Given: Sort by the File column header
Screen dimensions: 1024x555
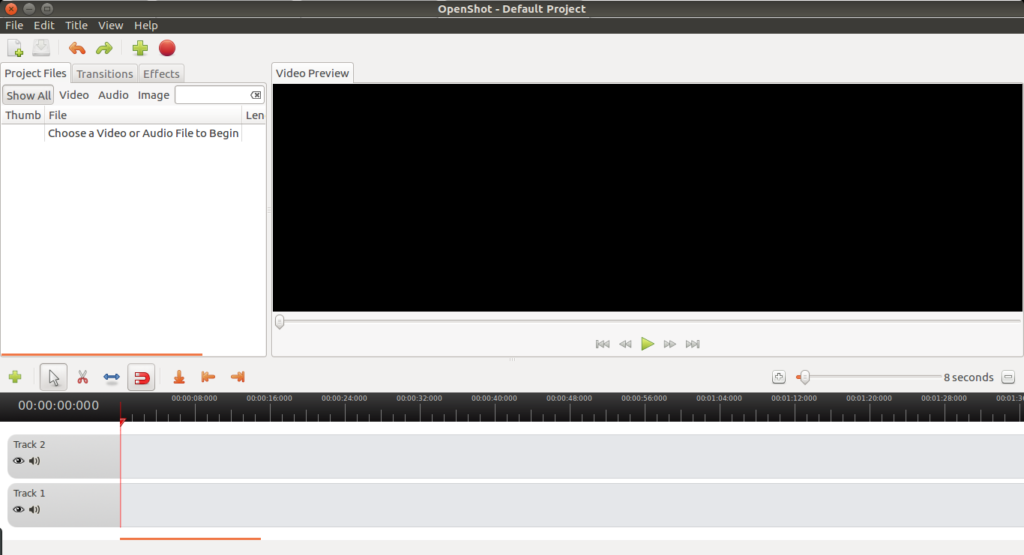Looking at the screenshot, I should (x=143, y=116).
